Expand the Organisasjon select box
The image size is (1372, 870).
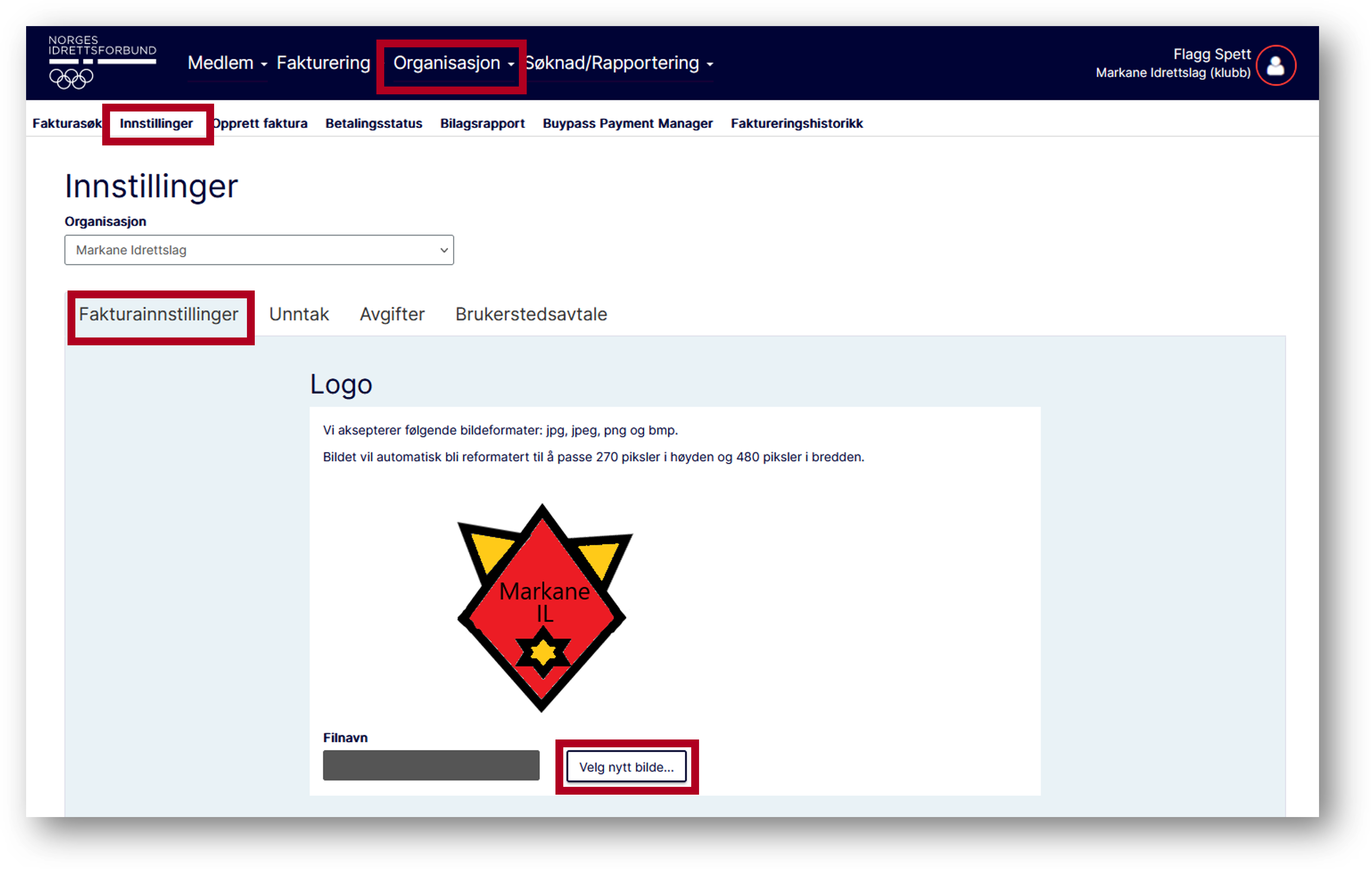tap(259, 249)
